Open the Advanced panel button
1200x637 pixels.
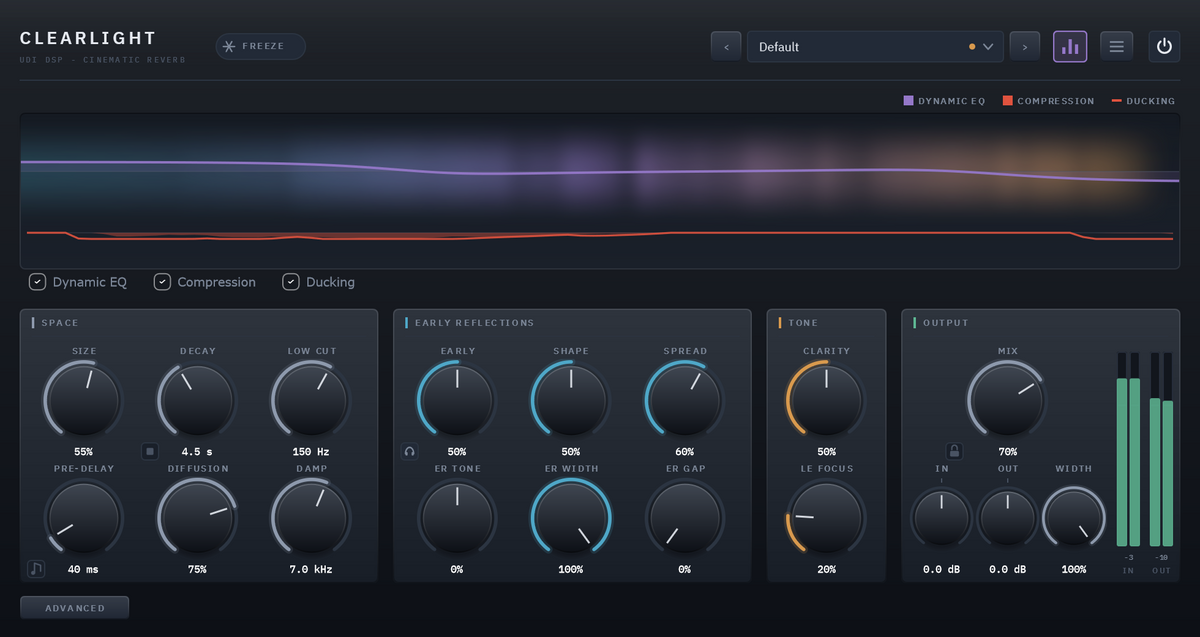click(x=75, y=608)
